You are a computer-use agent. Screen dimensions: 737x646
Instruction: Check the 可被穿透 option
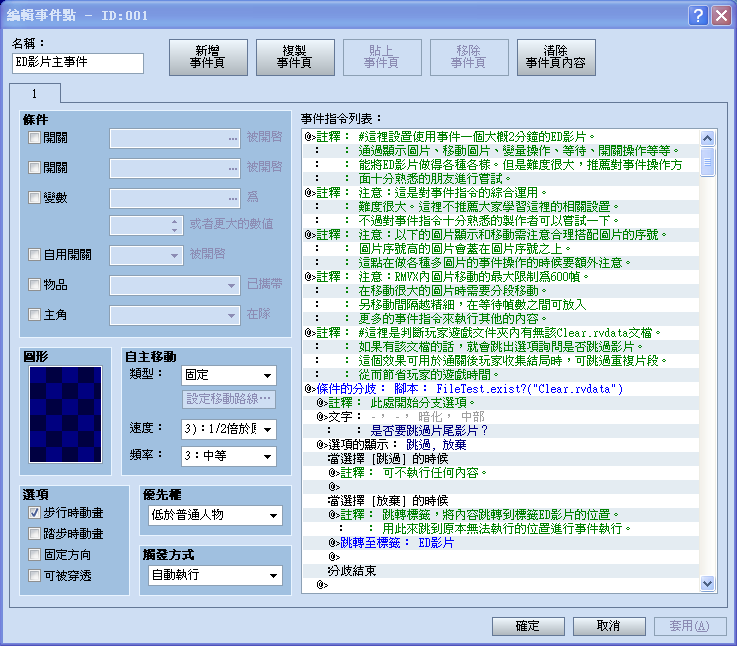pyautogui.click(x=34, y=575)
